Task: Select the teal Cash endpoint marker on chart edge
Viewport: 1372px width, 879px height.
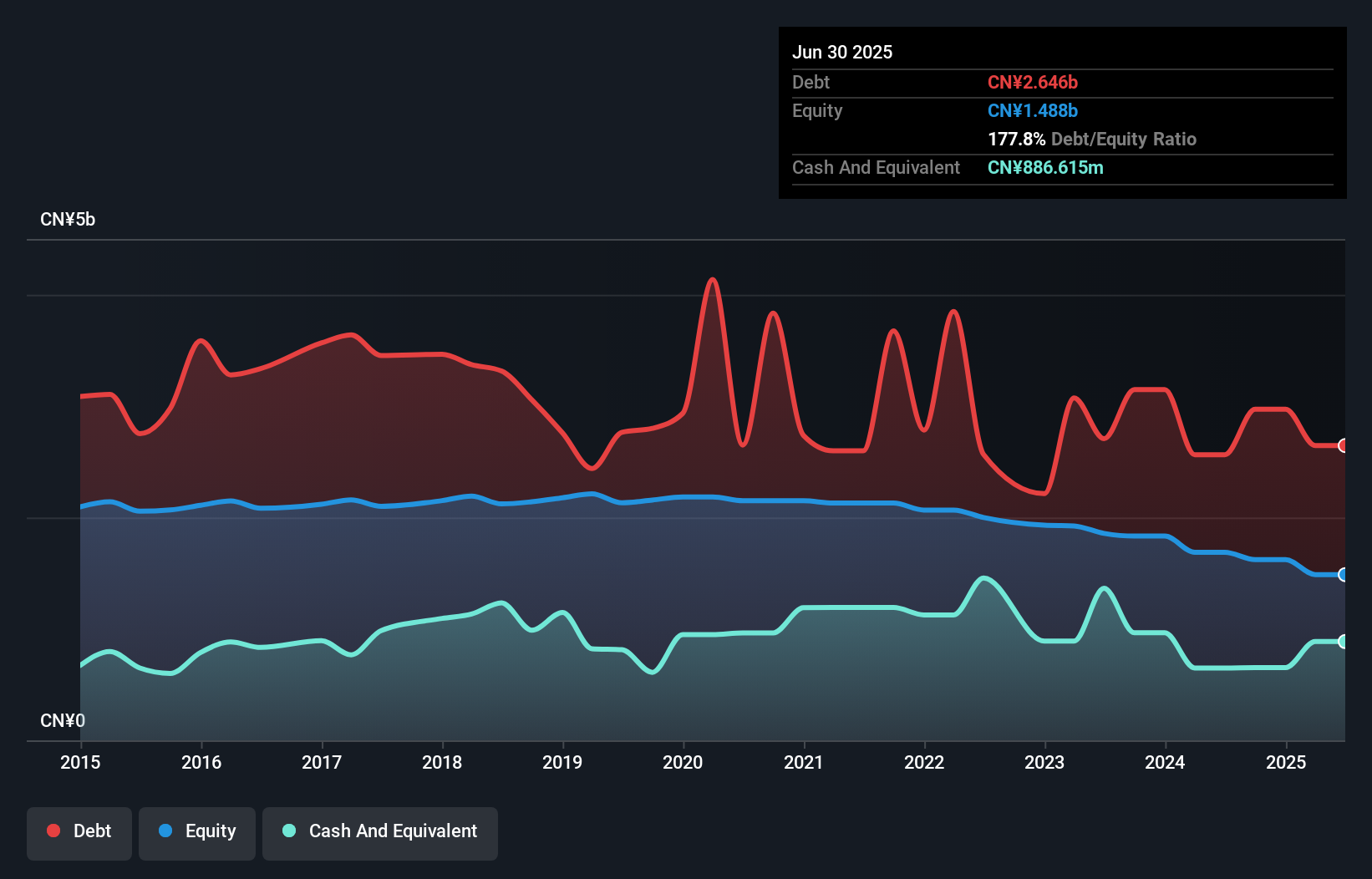Action: tap(1342, 641)
